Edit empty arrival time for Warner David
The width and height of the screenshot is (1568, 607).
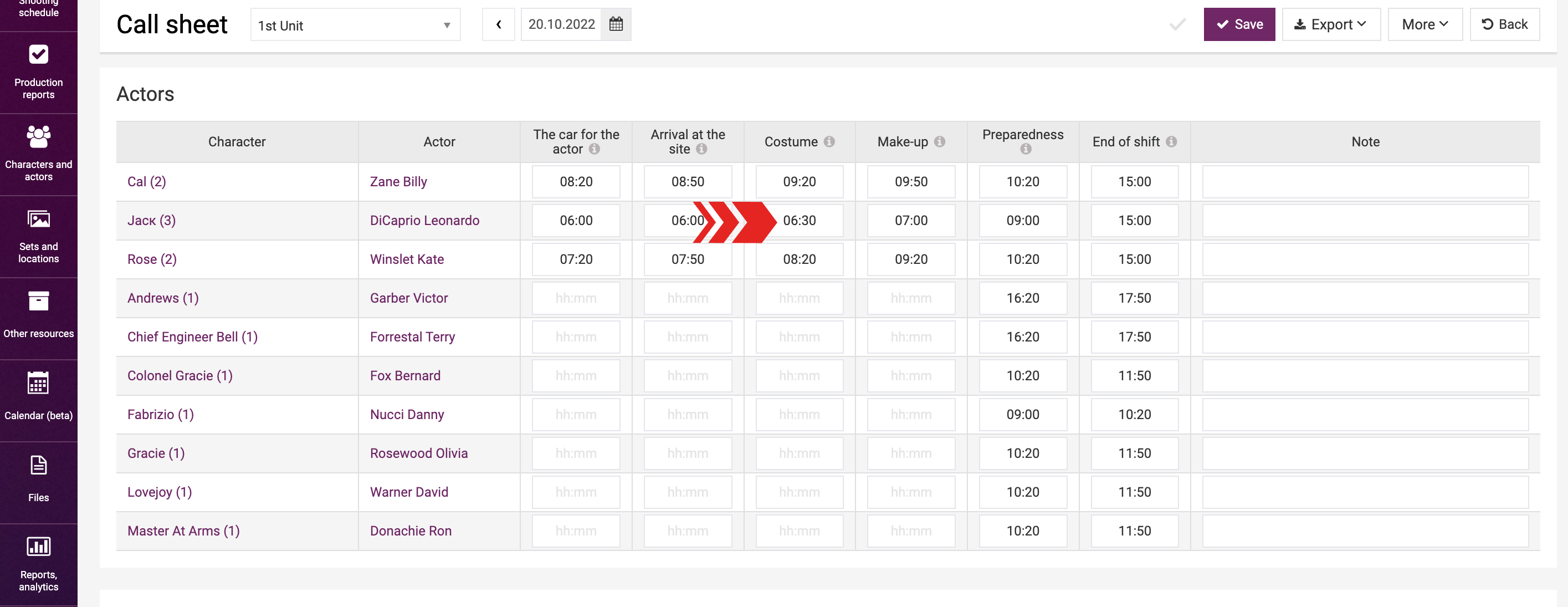pos(688,493)
